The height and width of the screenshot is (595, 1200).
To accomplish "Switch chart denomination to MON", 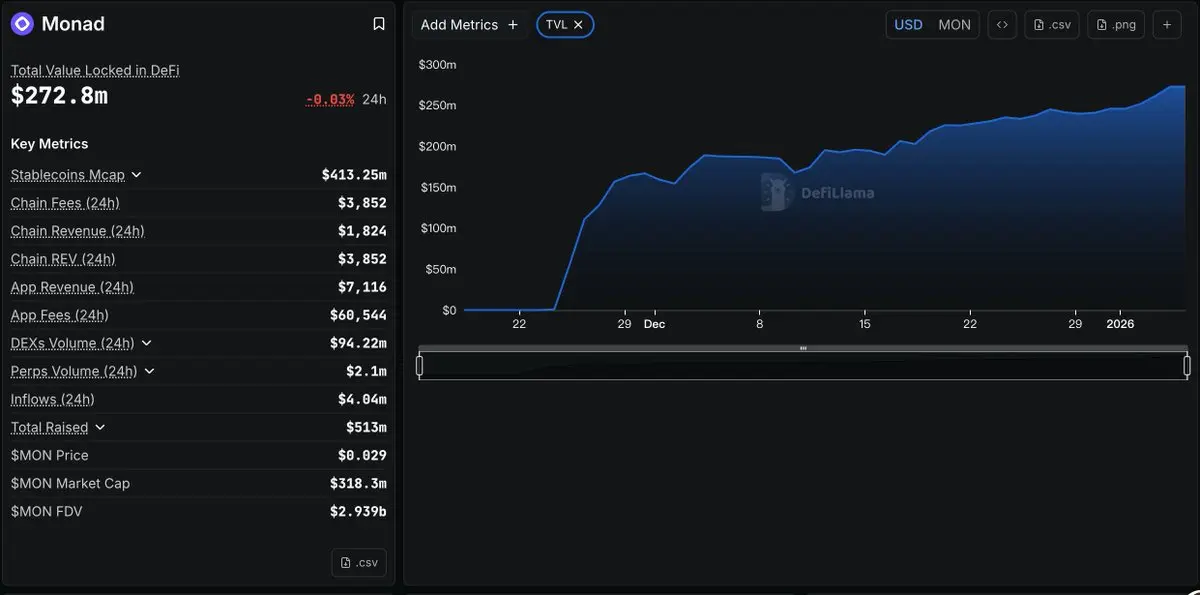I will 954,25.
